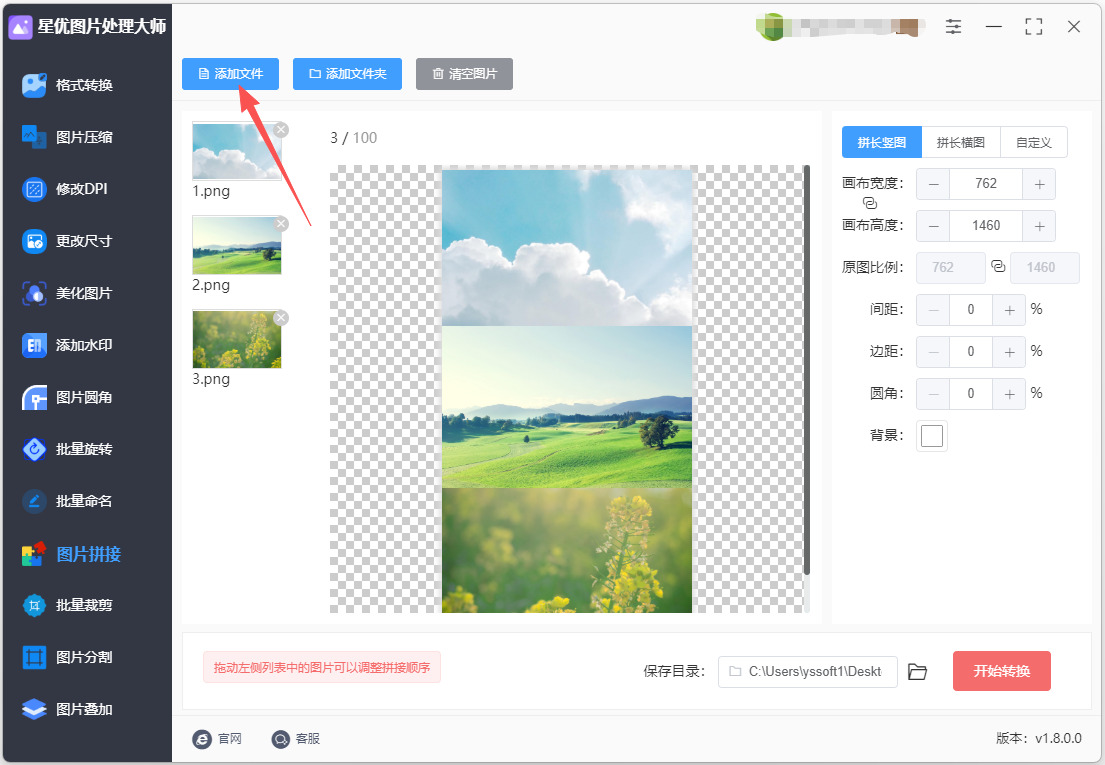Decrease 画布高度 canvas height
This screenshot has width=1105, height=765.
pos(933,226)
